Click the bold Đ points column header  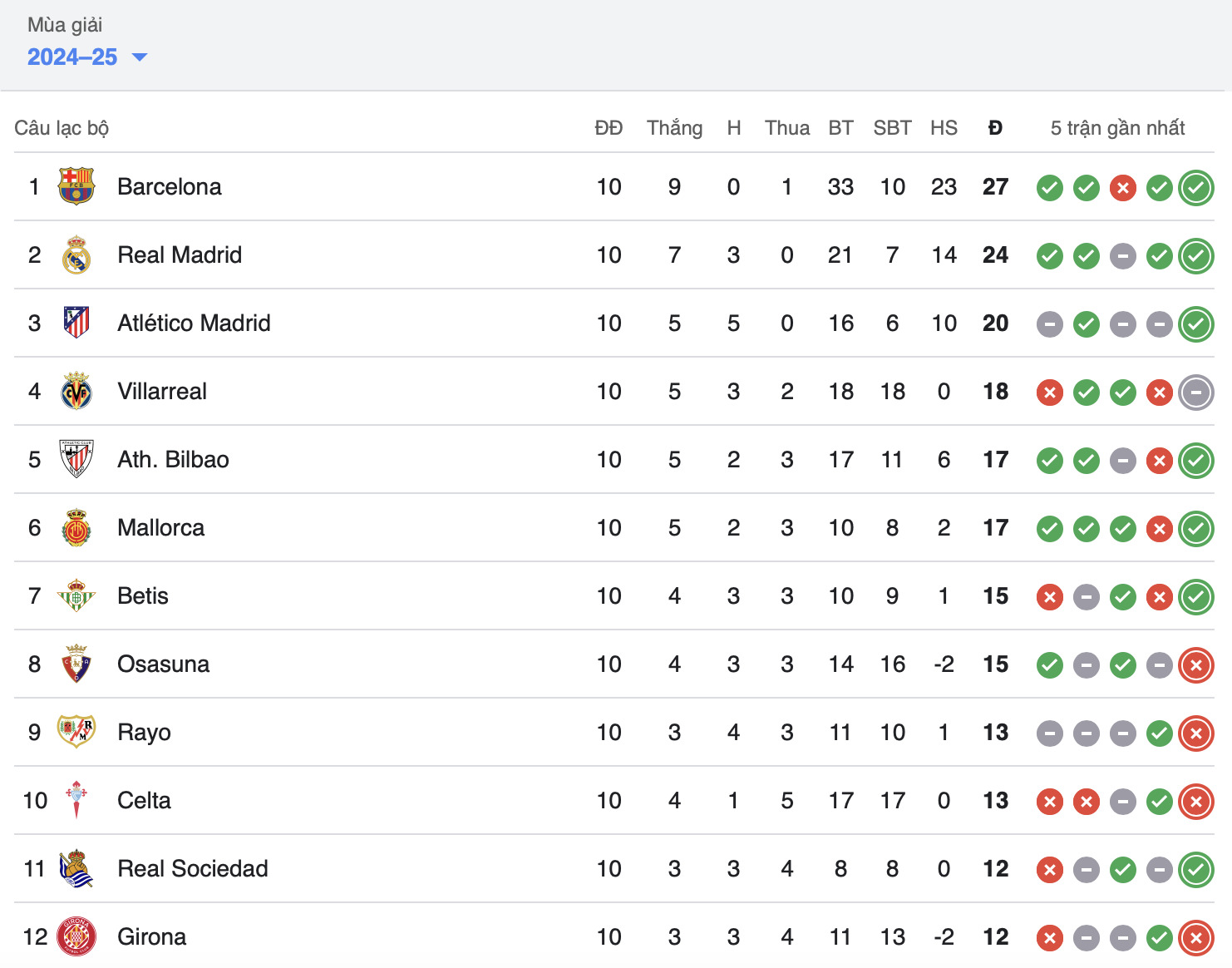pyautogui.click(x=995, y=128)
